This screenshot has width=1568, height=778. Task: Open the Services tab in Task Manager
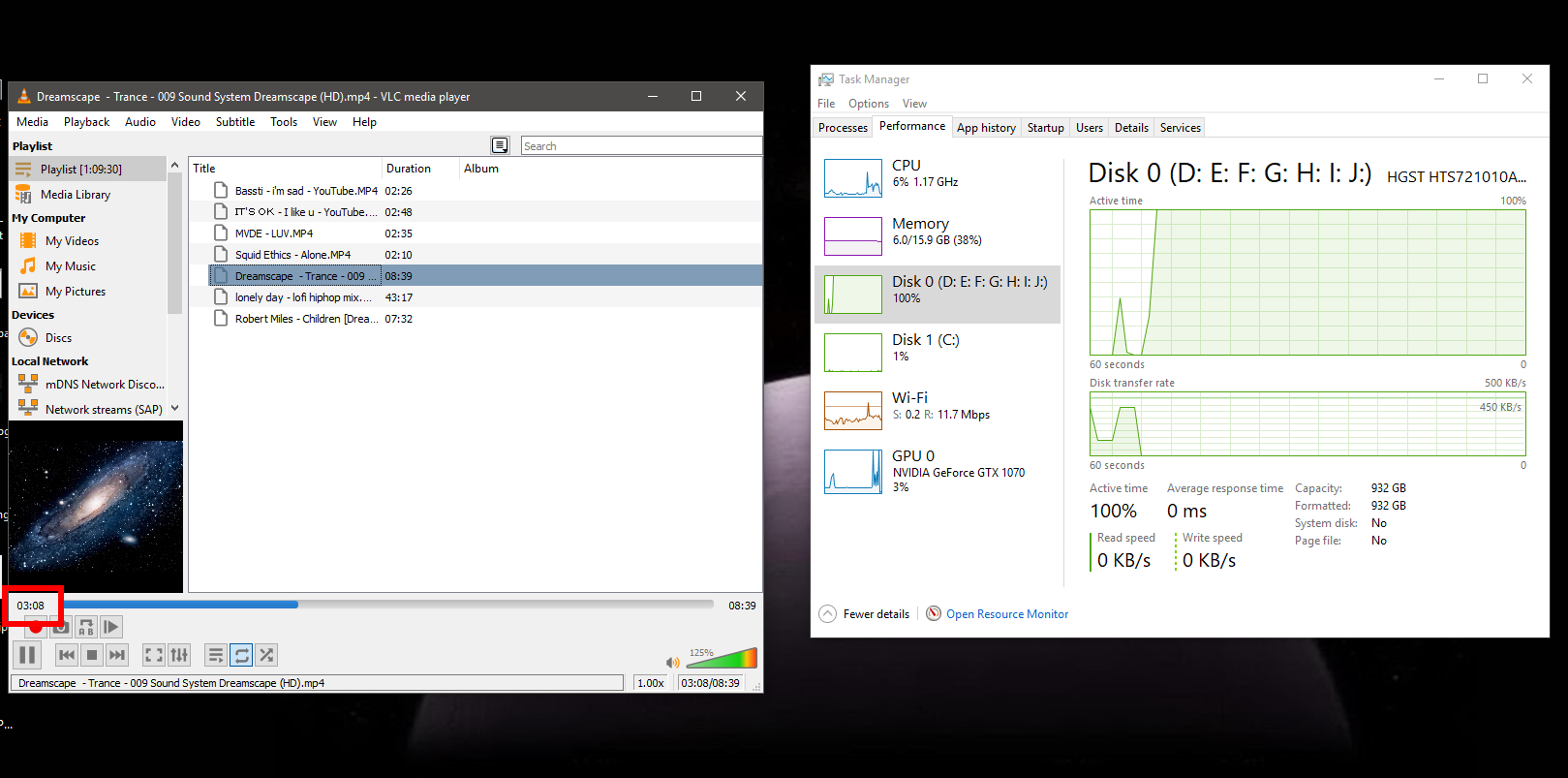tap(1180, 128)
